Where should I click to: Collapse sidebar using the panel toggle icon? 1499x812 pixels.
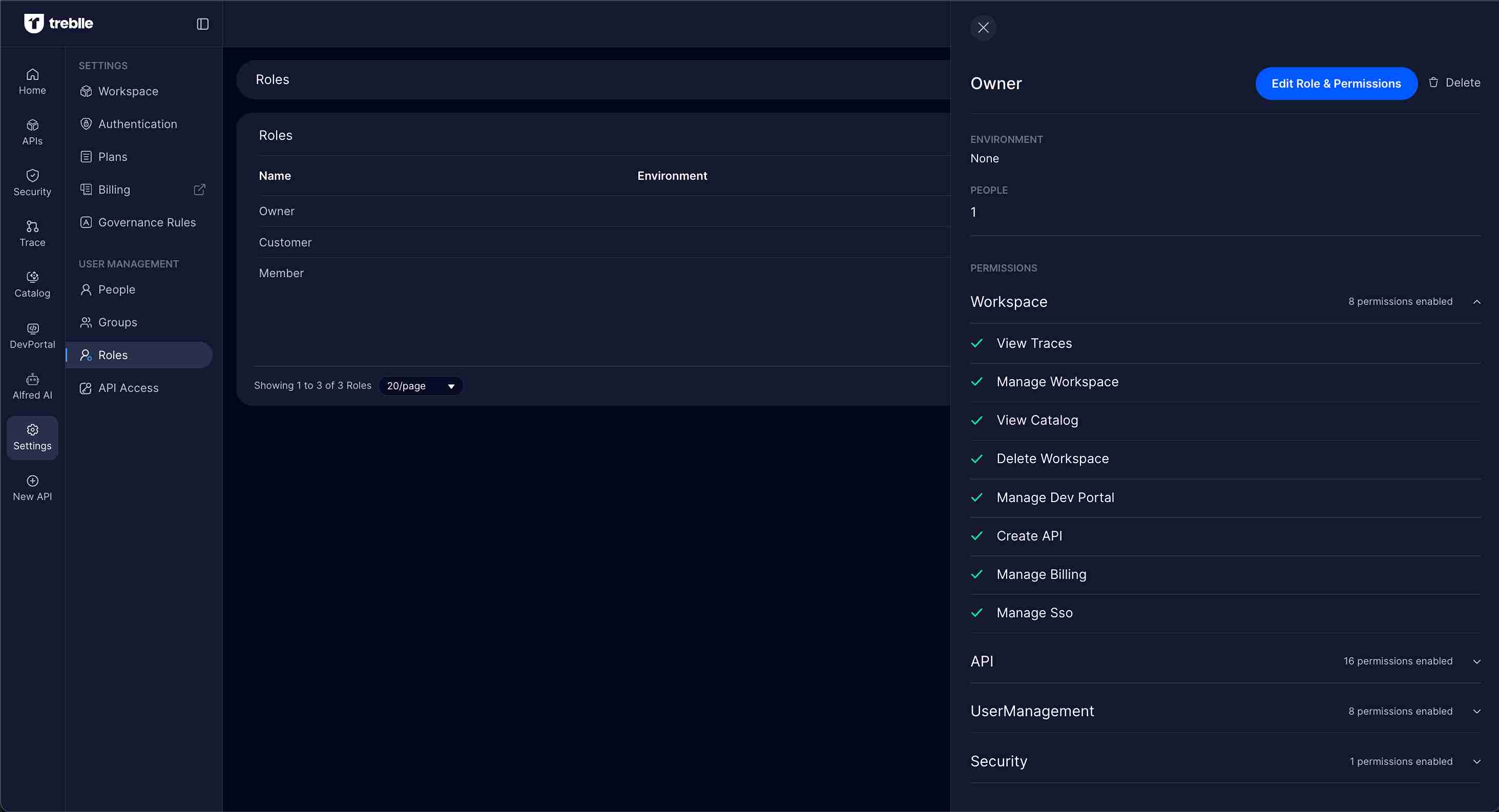pyautogui.click(x=202, y=24)
